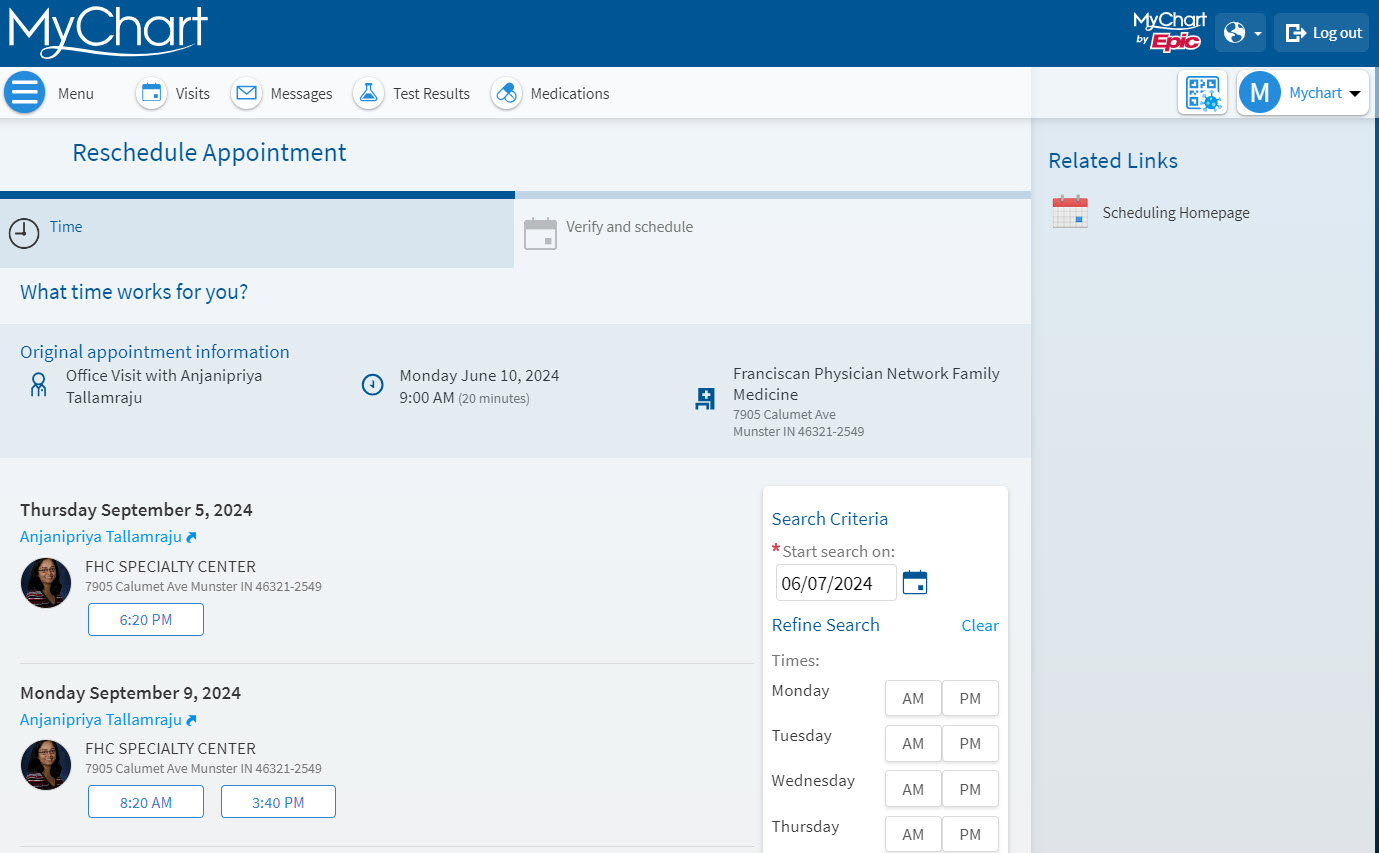Viewport: 1379px width, 853px height.
Task: Click the Start search on date field
Action: 836,583
